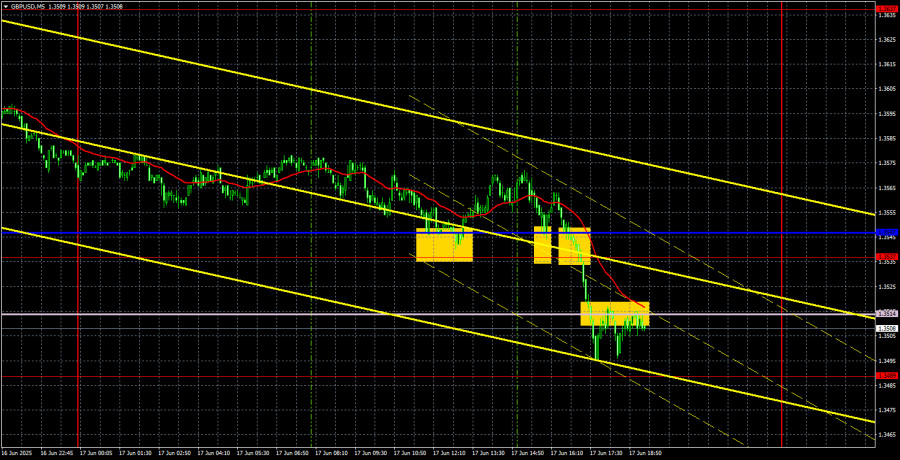
Task: Click the 1.3505 price axis label
Action: point(887,336)
